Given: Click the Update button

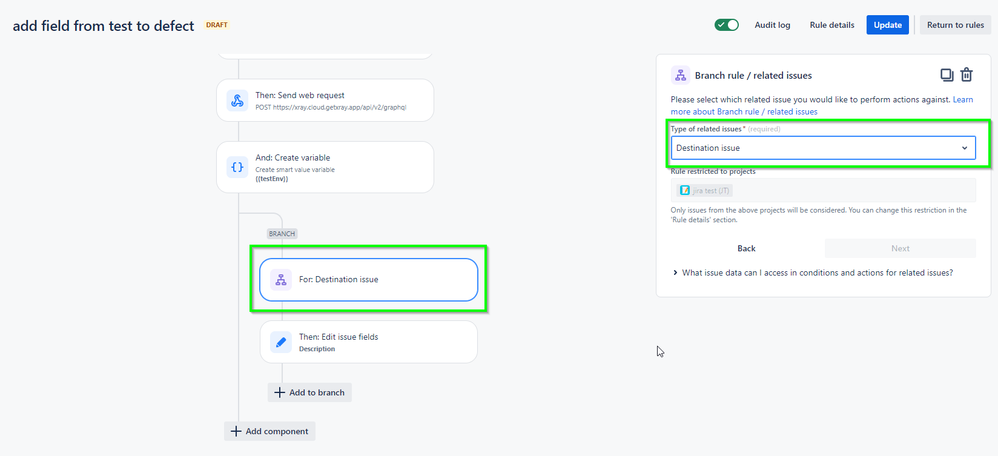Looking at the screenshot, I should pos(887,25).
